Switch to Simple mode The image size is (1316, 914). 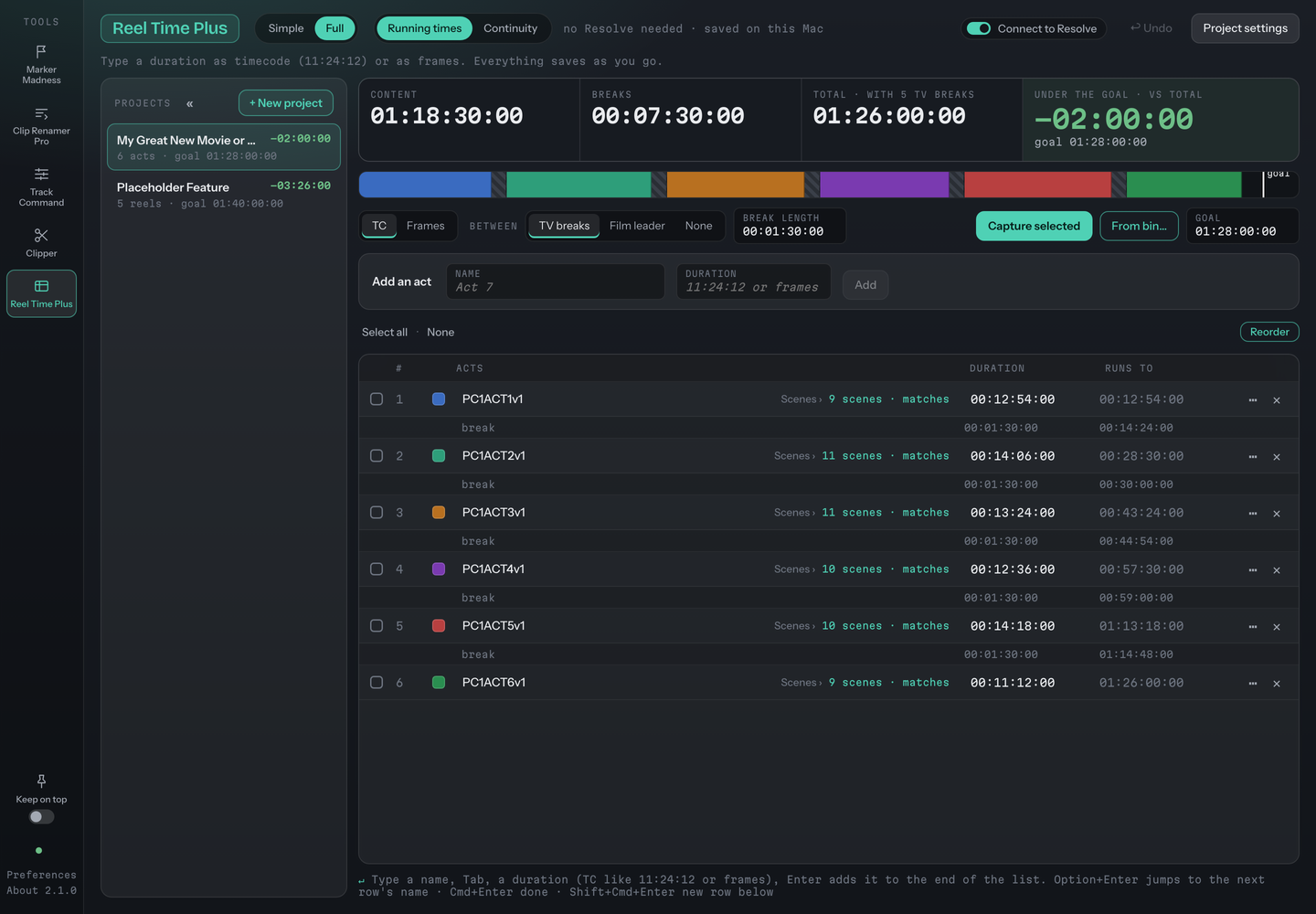pos(286,28)
